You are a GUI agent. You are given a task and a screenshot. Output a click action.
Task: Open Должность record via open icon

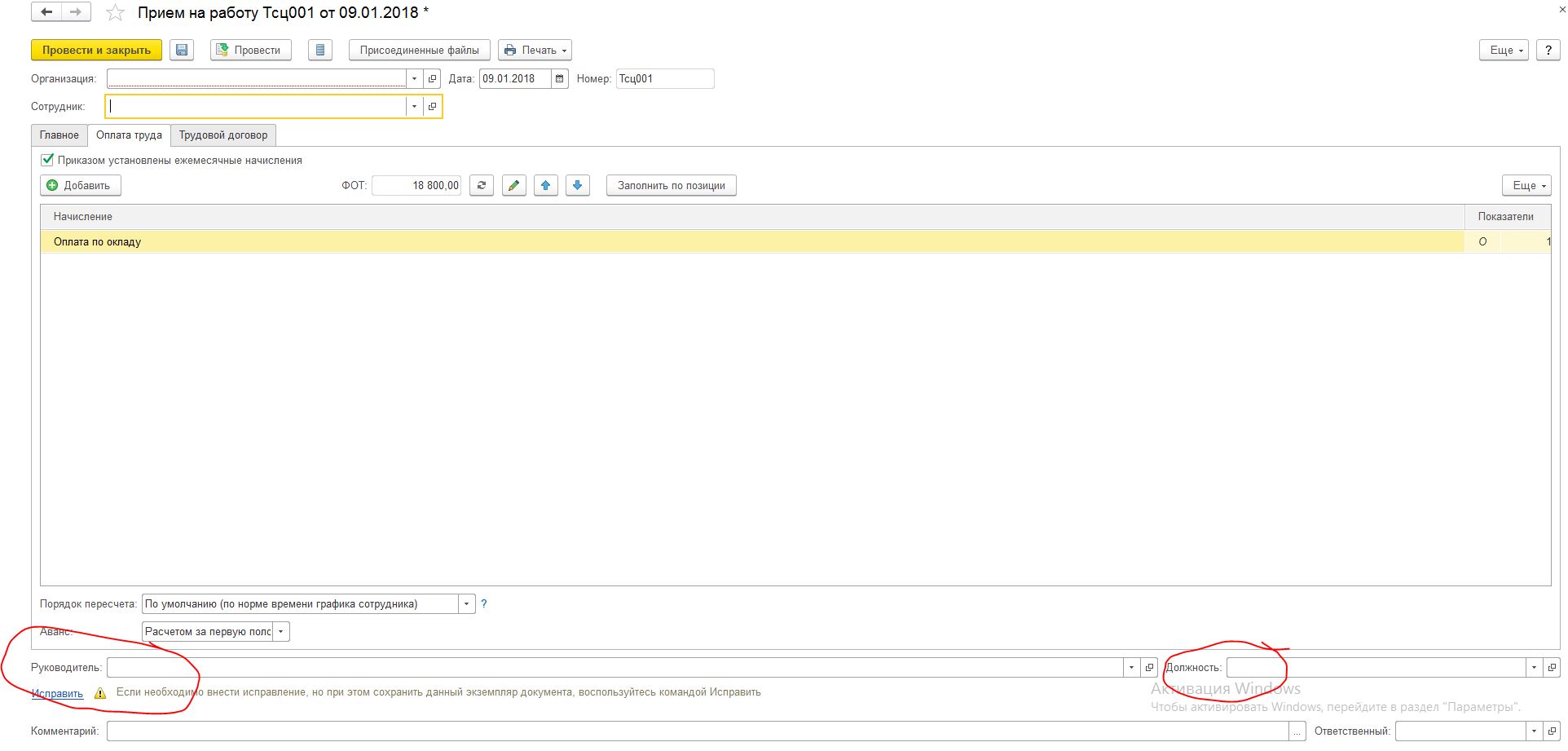tap(1552, 667)
